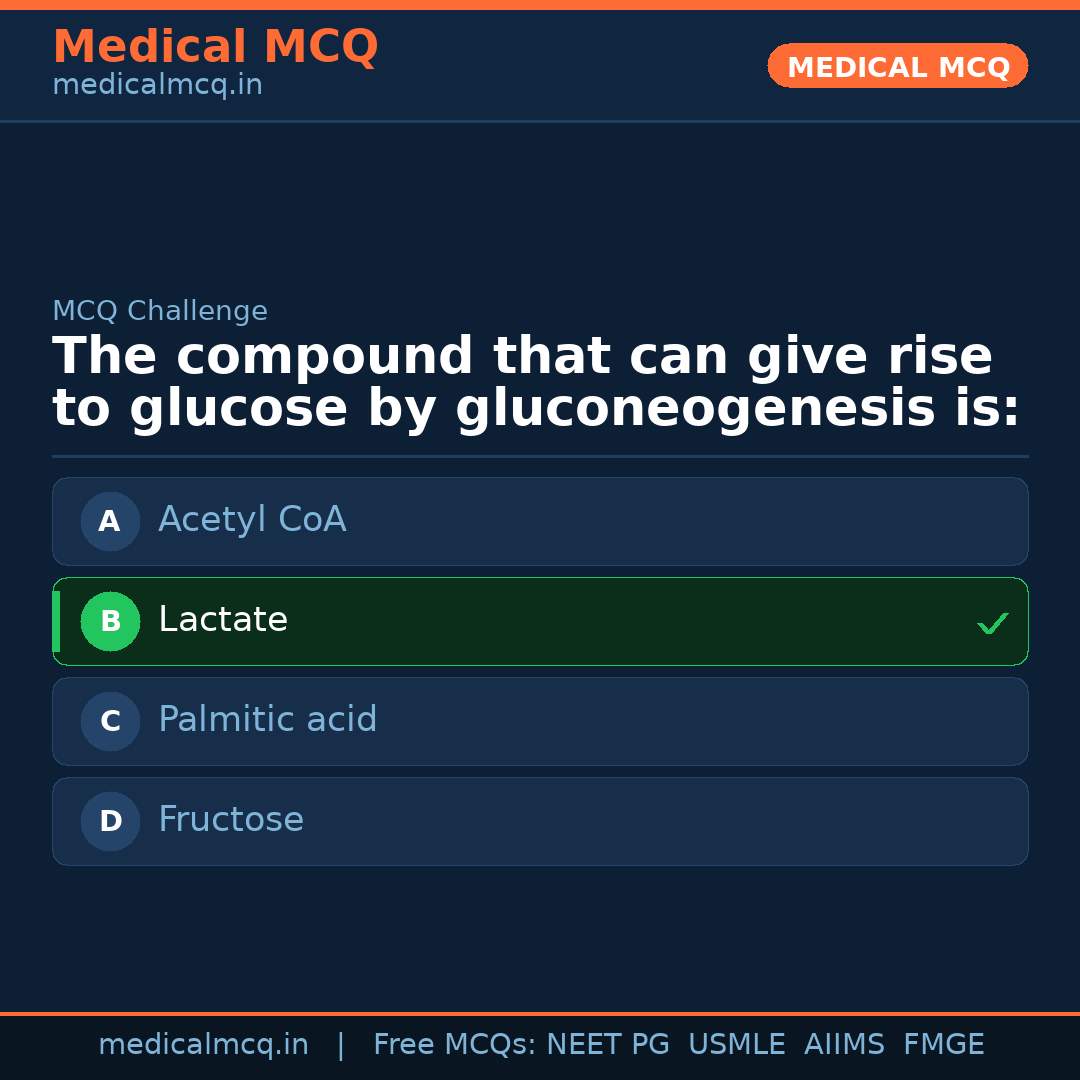The width and height of the screenshot is (1080, 1080).
Task: Select the NEET PG category
Action: coord(607,1044)
